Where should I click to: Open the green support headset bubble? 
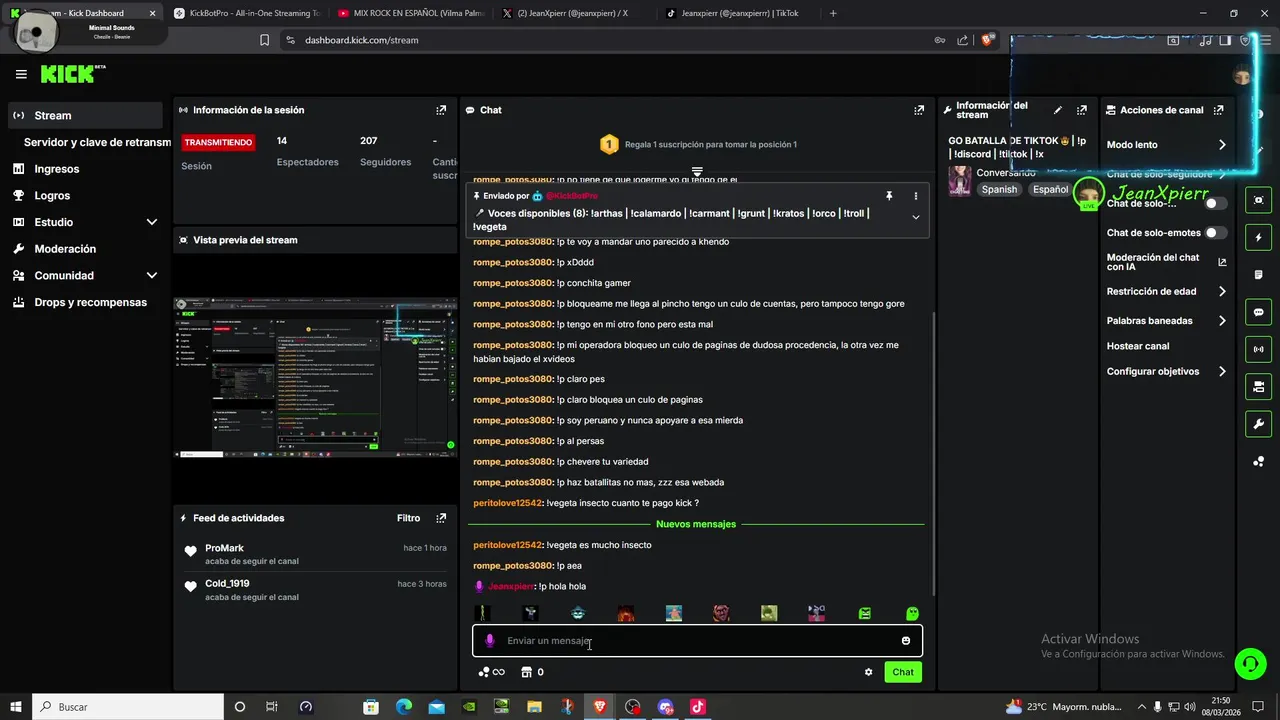[x=1249, y=664]
